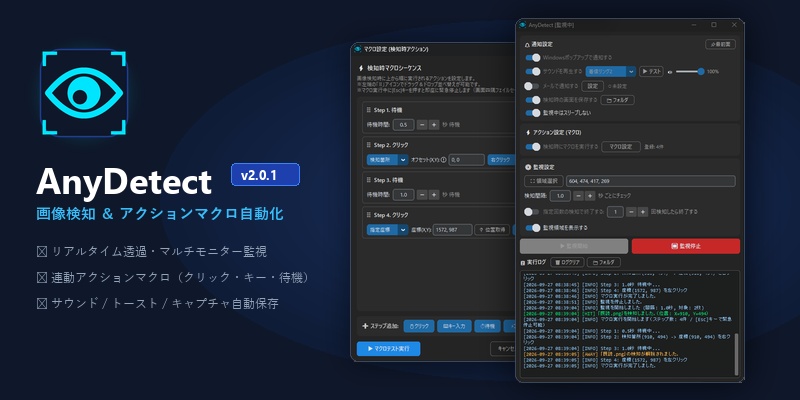
Task: Increase Step 3 待機時間 with plus
Action: click(434, 195)
